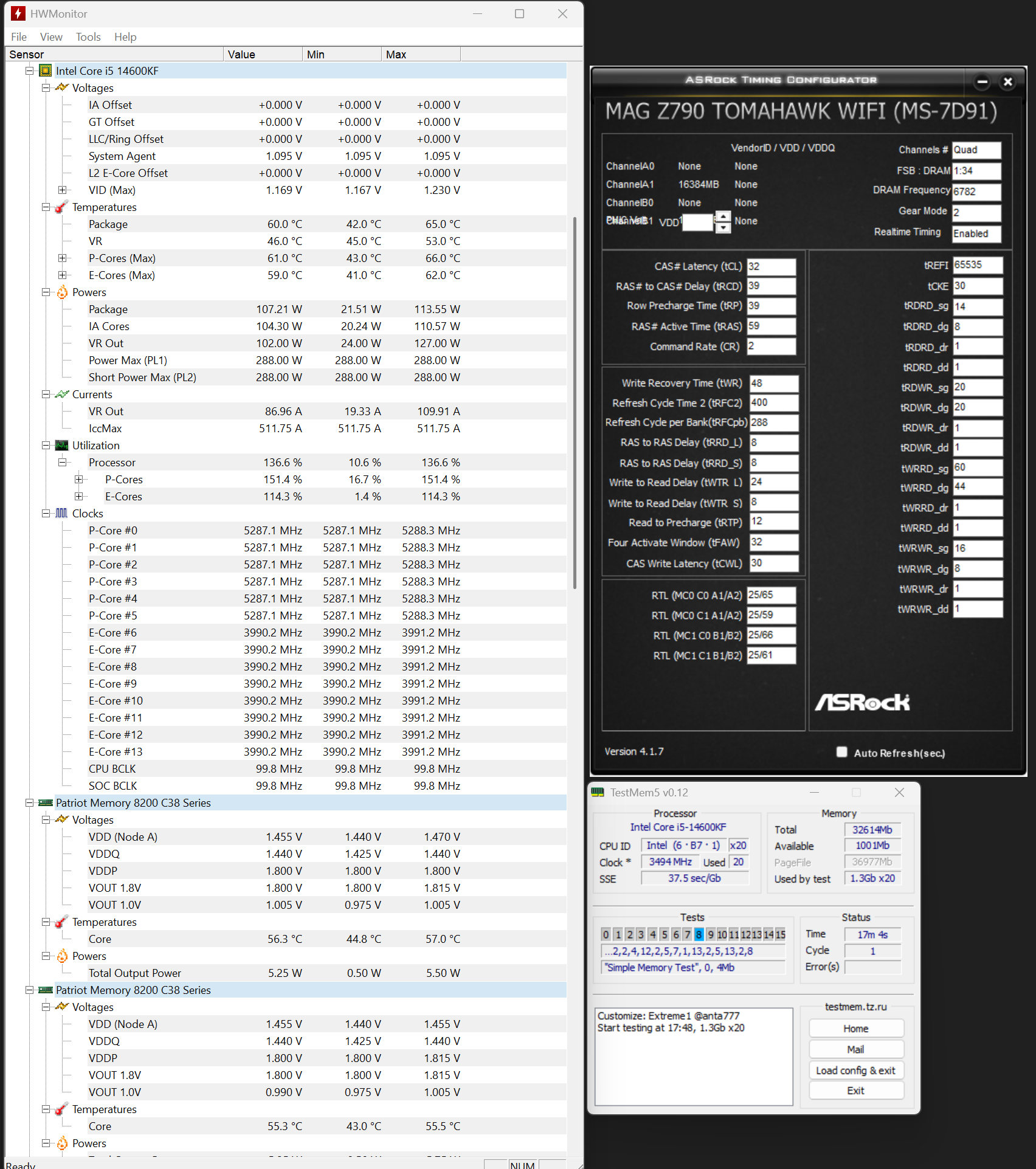This screenshot has height=1169, width=1036.
Task: Click the Realtime Timing value field
Action: [976, 233]
